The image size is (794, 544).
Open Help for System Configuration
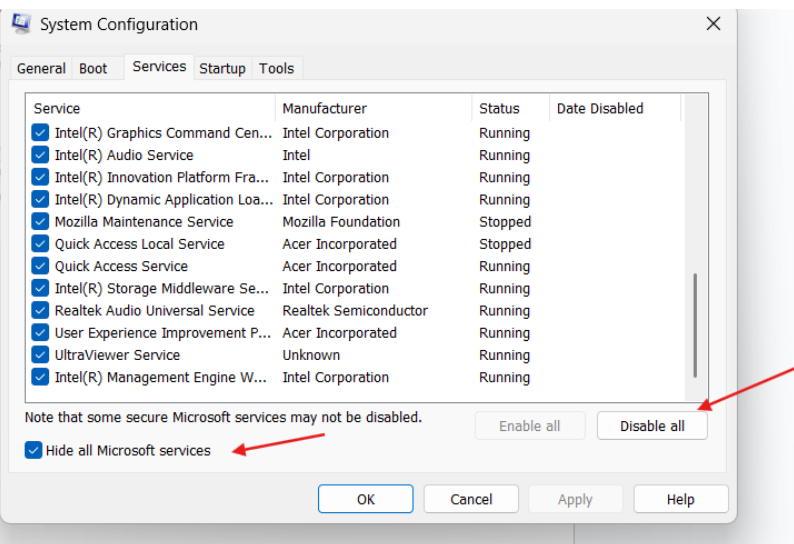coord(680,499)
